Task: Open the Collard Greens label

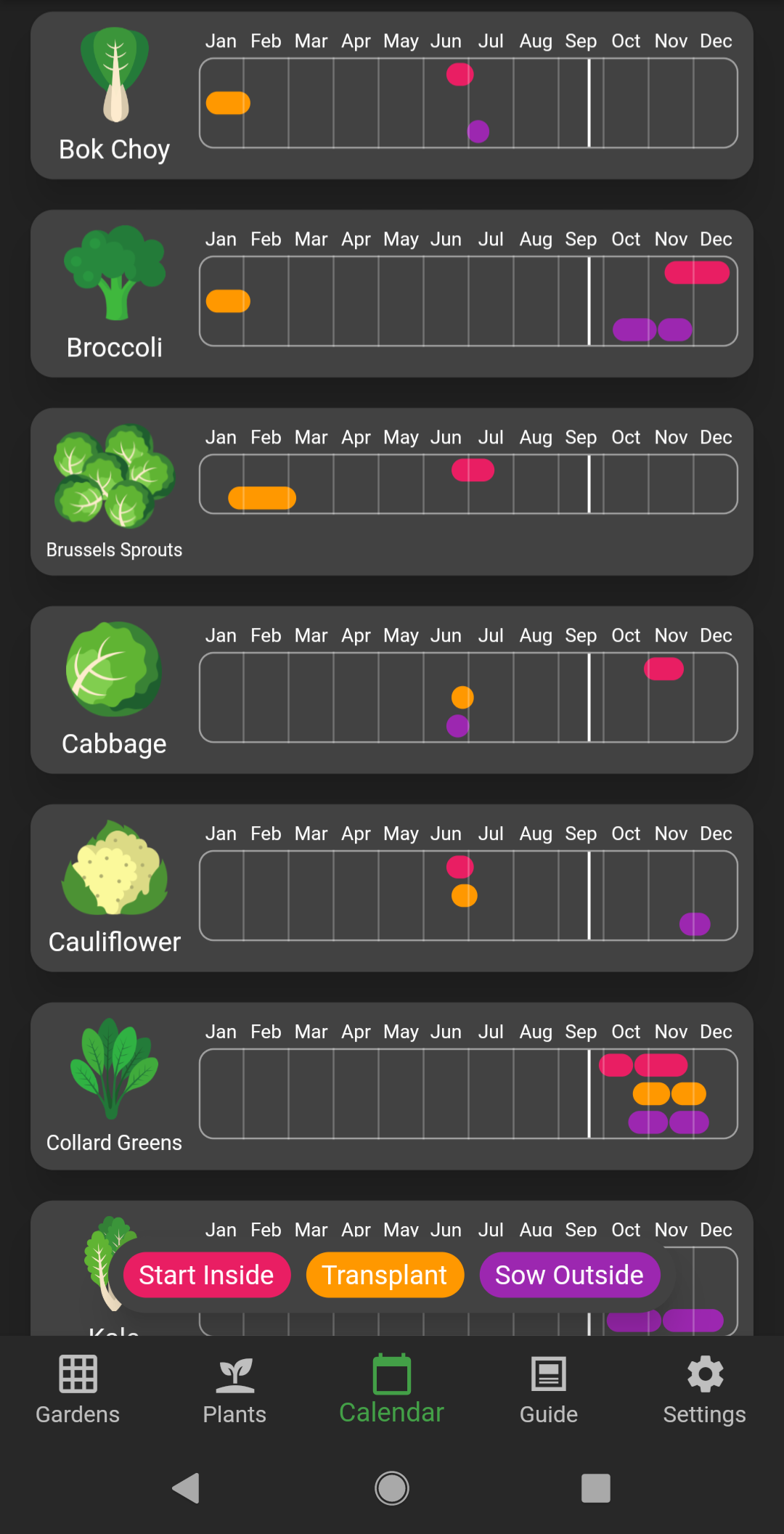Action: (114, 1143)
